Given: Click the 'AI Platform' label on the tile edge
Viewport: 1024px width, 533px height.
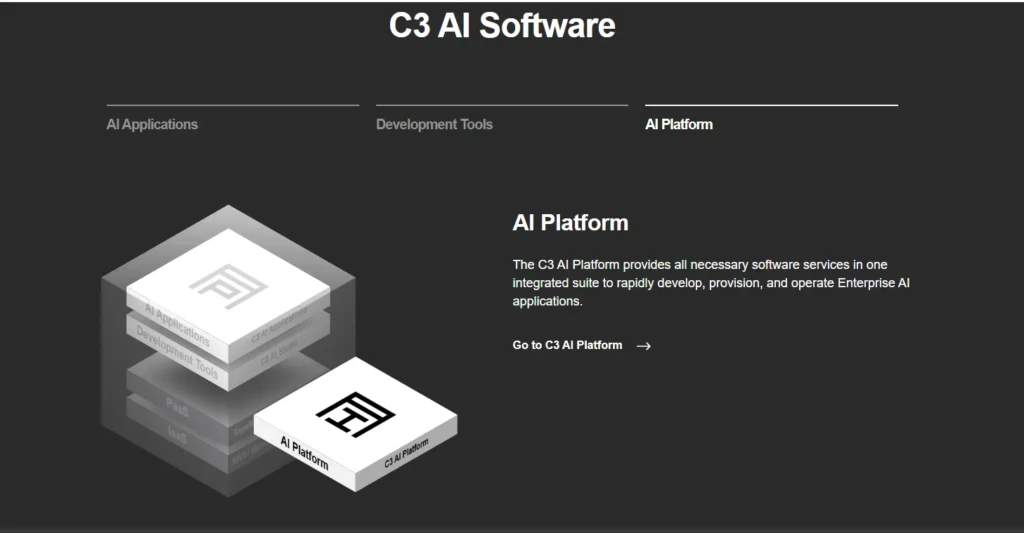Looking at the screenshot, I should click(304, 453).
